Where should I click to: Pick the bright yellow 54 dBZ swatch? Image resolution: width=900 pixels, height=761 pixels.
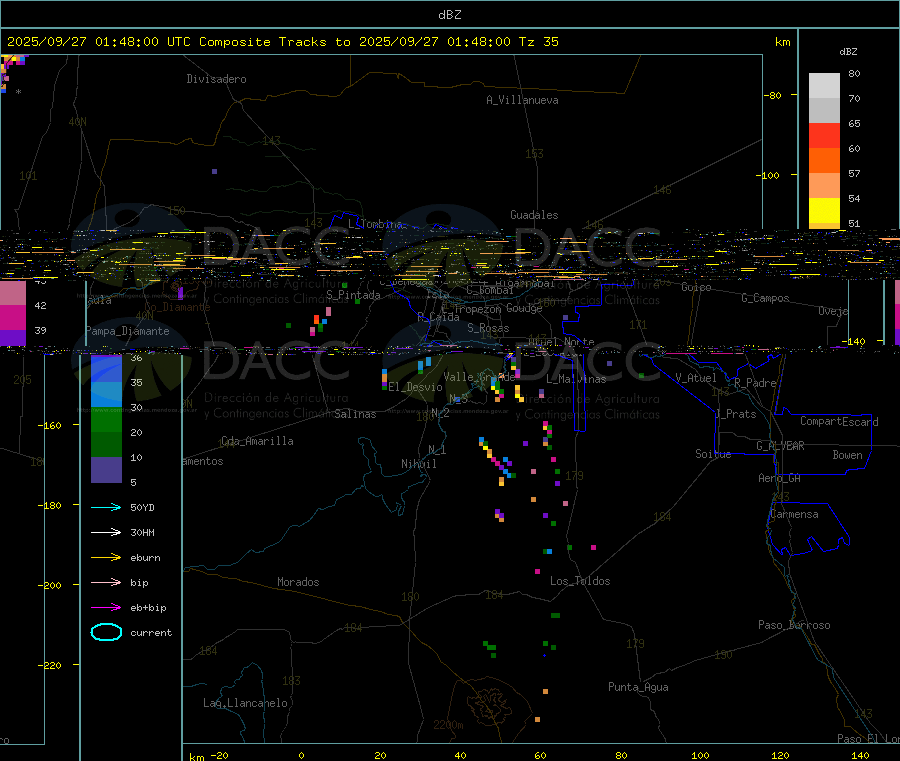pos(824,211)
